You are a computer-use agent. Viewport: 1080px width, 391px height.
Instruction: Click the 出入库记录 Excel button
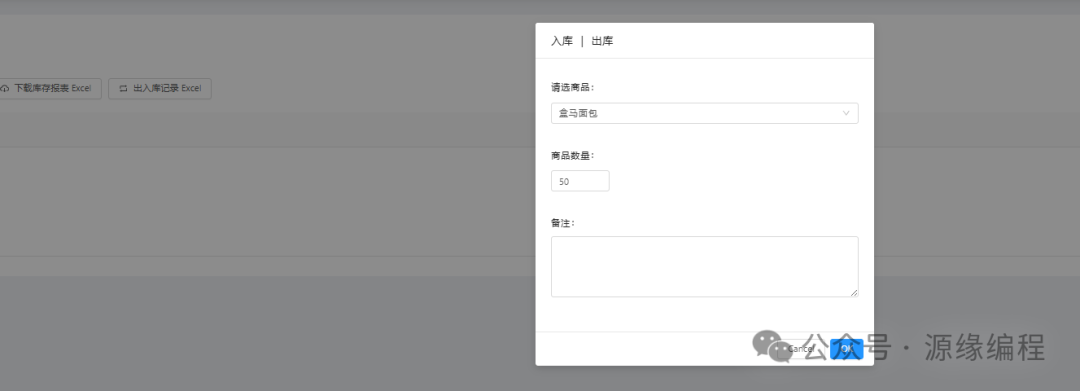coord(160,89)
